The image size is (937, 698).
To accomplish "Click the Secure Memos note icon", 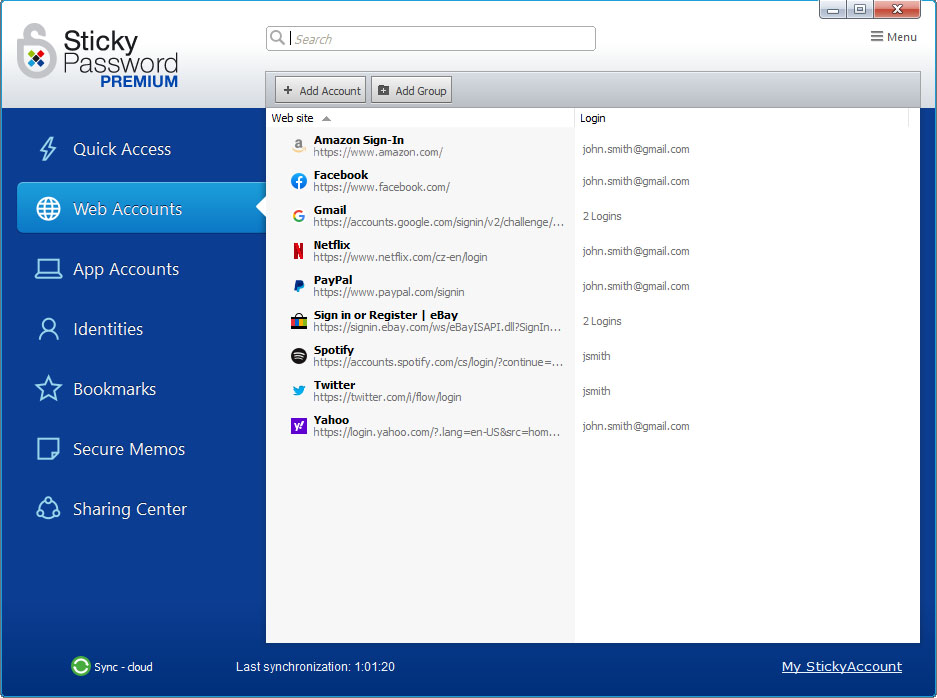I will coord(48,449).
